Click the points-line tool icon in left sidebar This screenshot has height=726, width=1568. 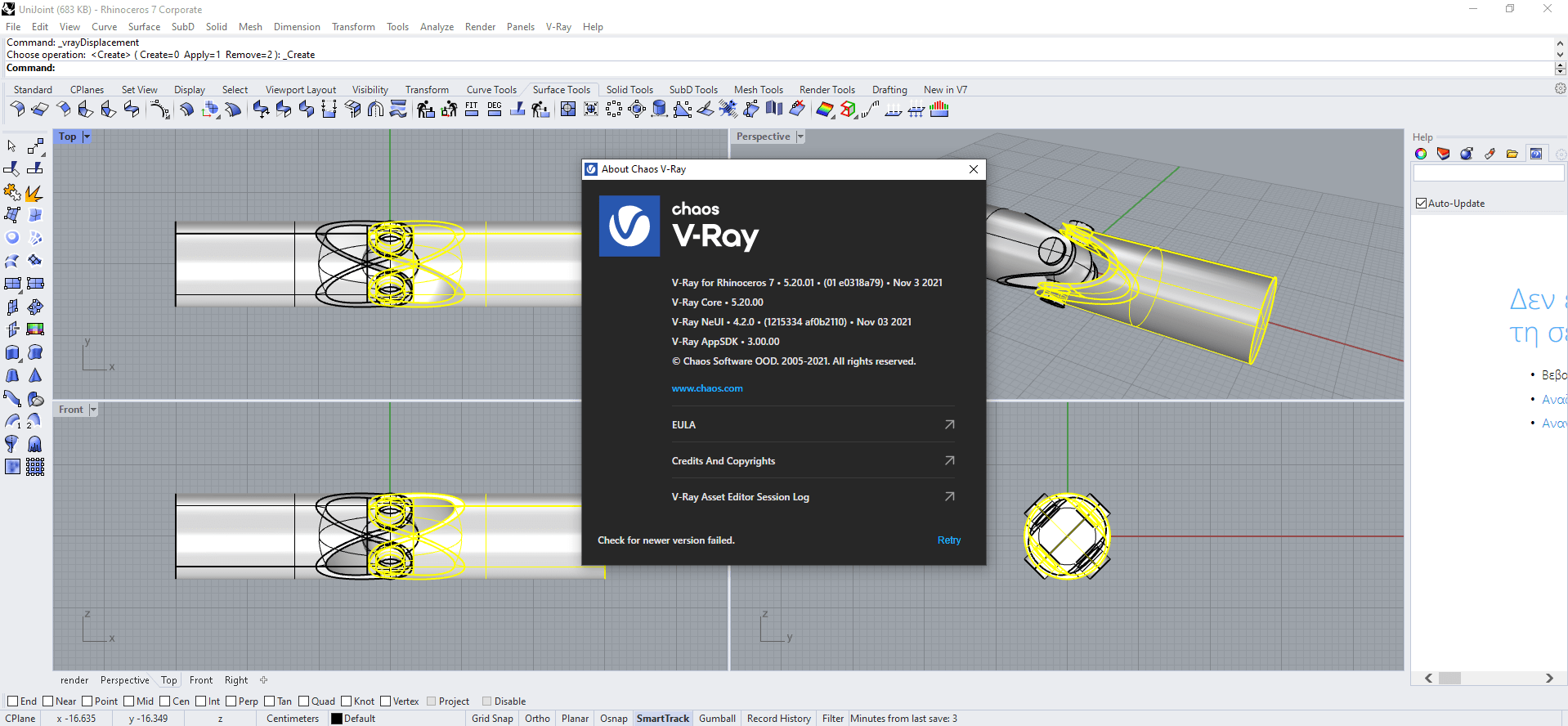click(x=35, y=146)
